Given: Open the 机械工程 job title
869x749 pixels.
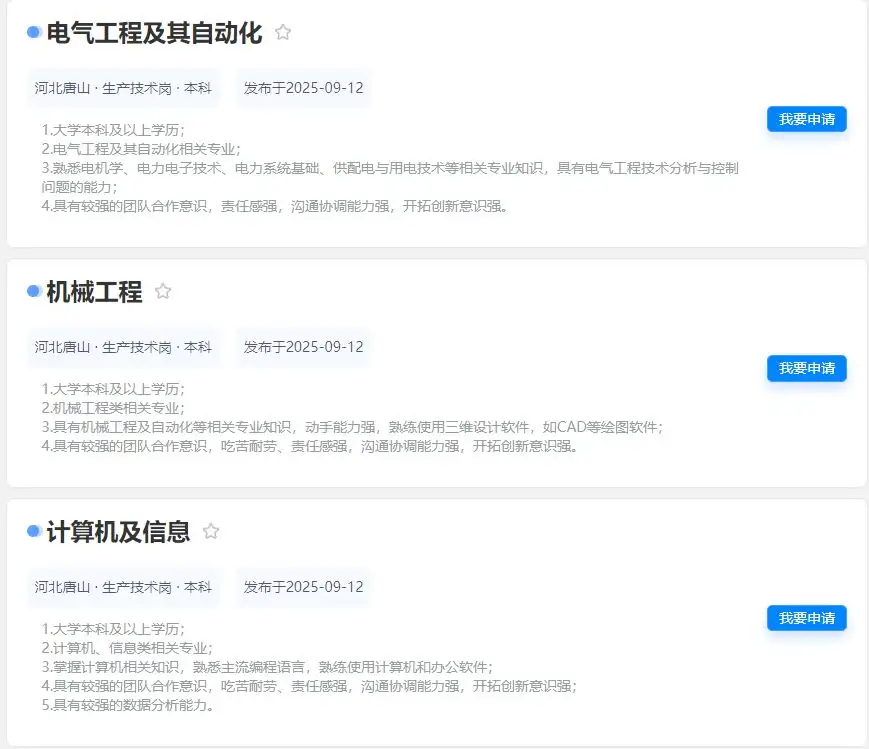Looking at the screenshot, I should coord(94,293).
